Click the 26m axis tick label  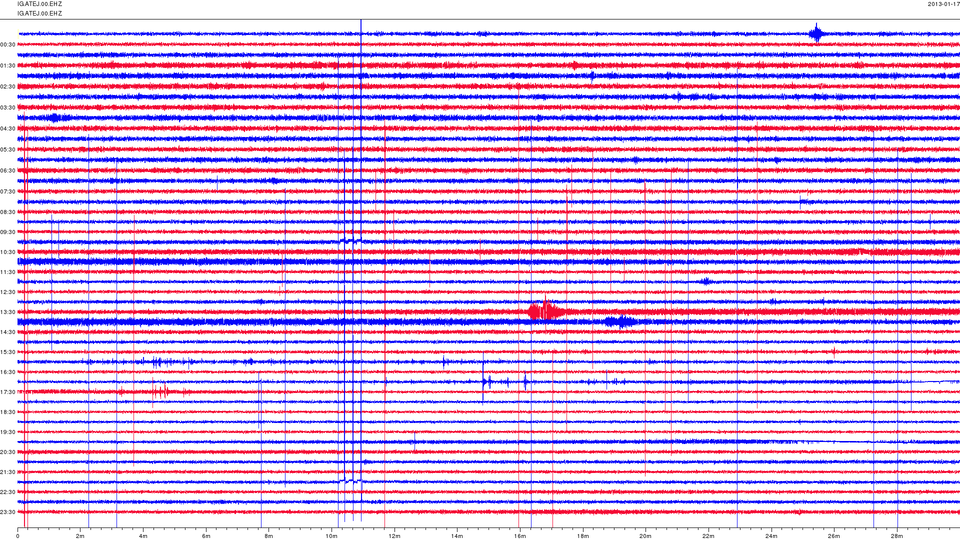point(834,536)
